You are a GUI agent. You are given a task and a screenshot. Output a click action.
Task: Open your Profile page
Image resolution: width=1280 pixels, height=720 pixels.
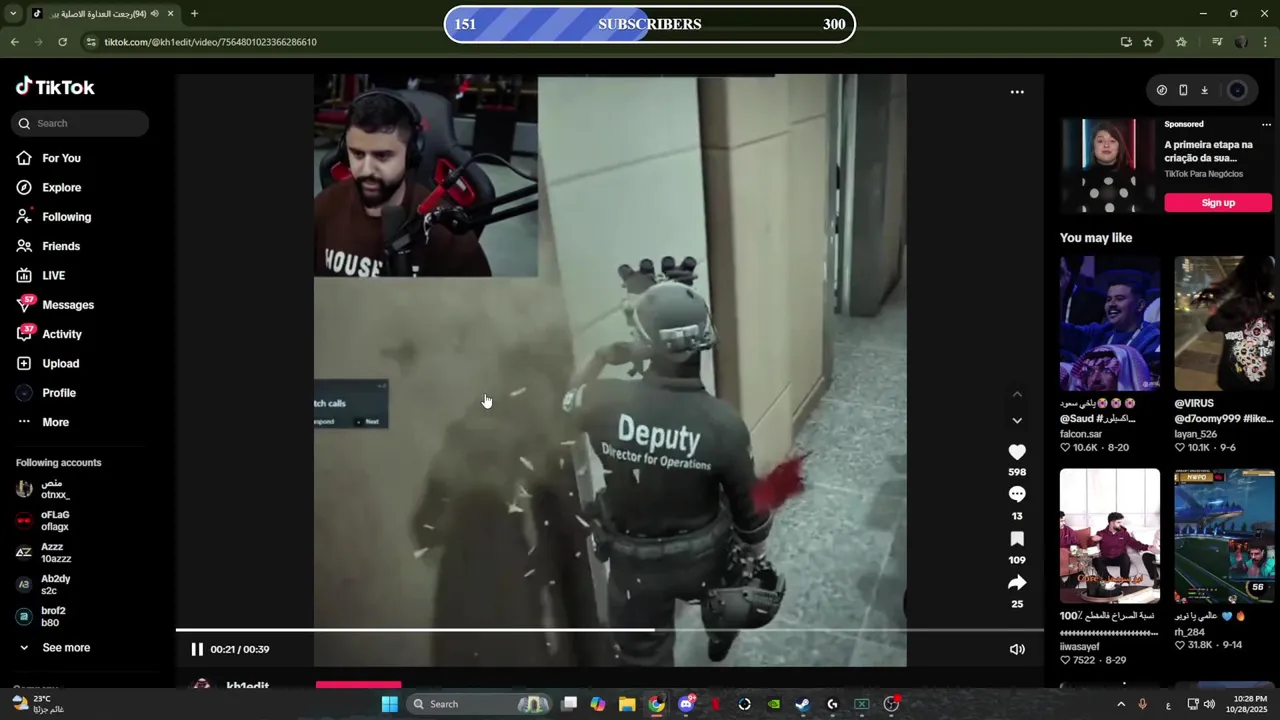[x=45, y=393]
